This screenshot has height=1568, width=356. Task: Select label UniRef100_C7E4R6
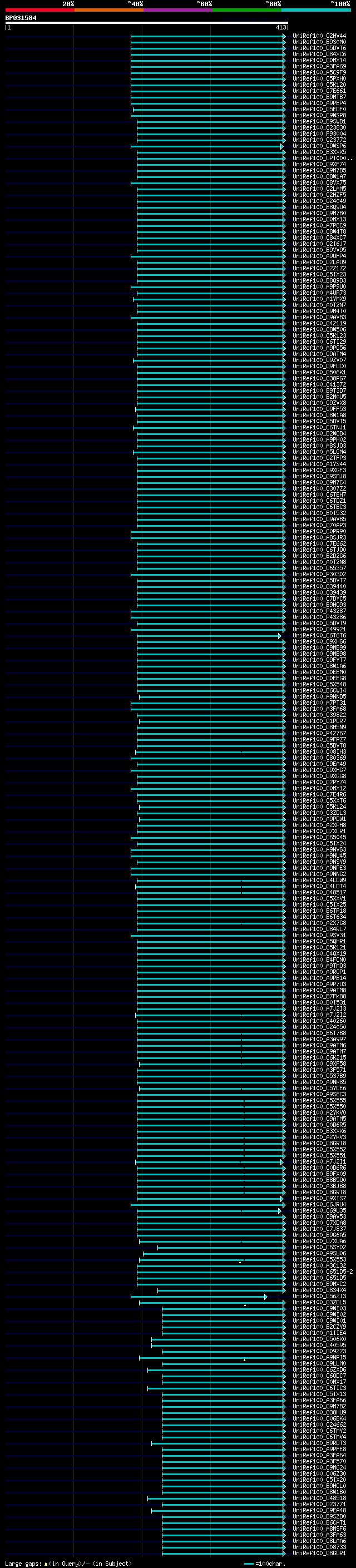319,794
